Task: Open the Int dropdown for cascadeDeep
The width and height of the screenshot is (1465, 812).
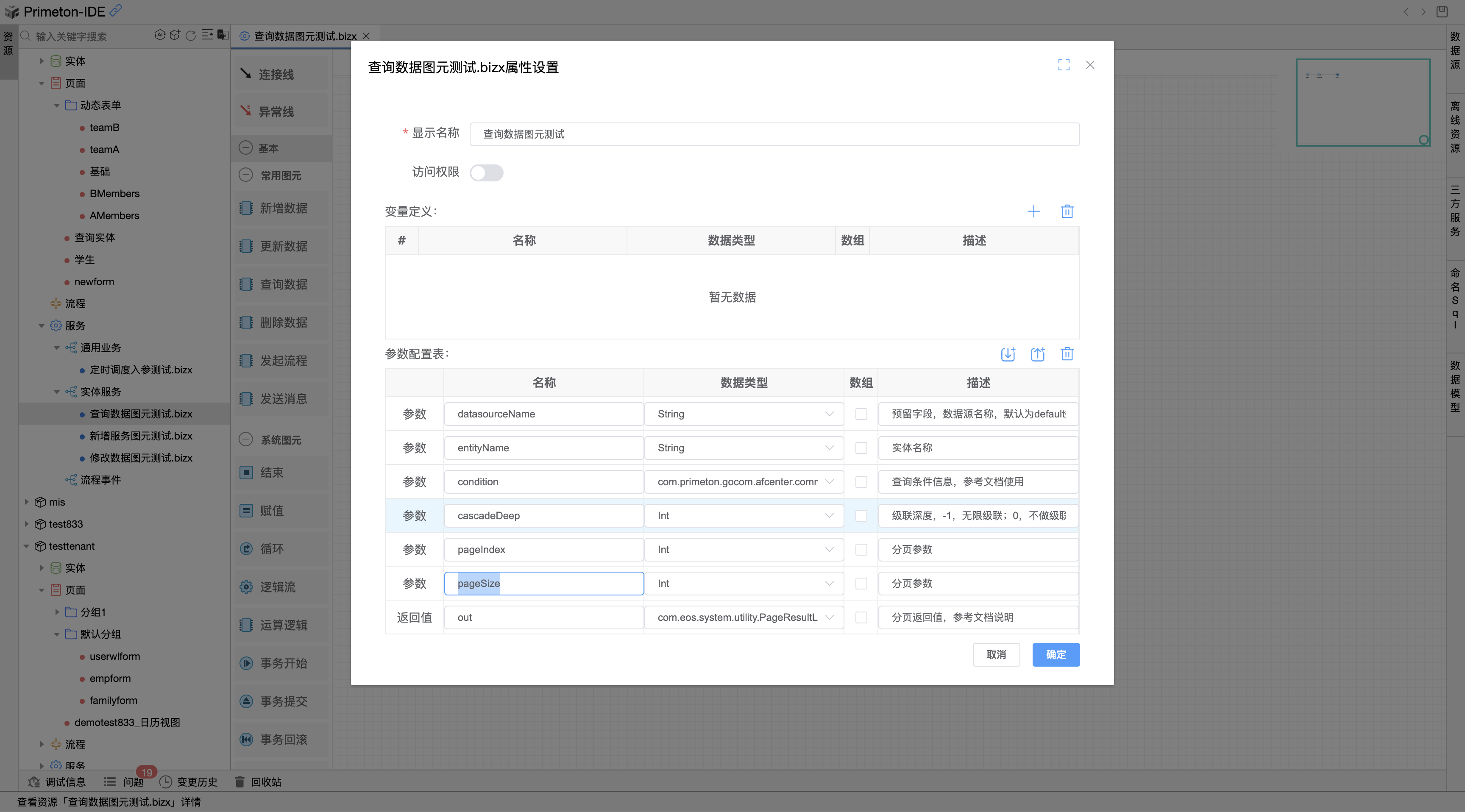Action: pyautogui.click(x=830, y=515)
